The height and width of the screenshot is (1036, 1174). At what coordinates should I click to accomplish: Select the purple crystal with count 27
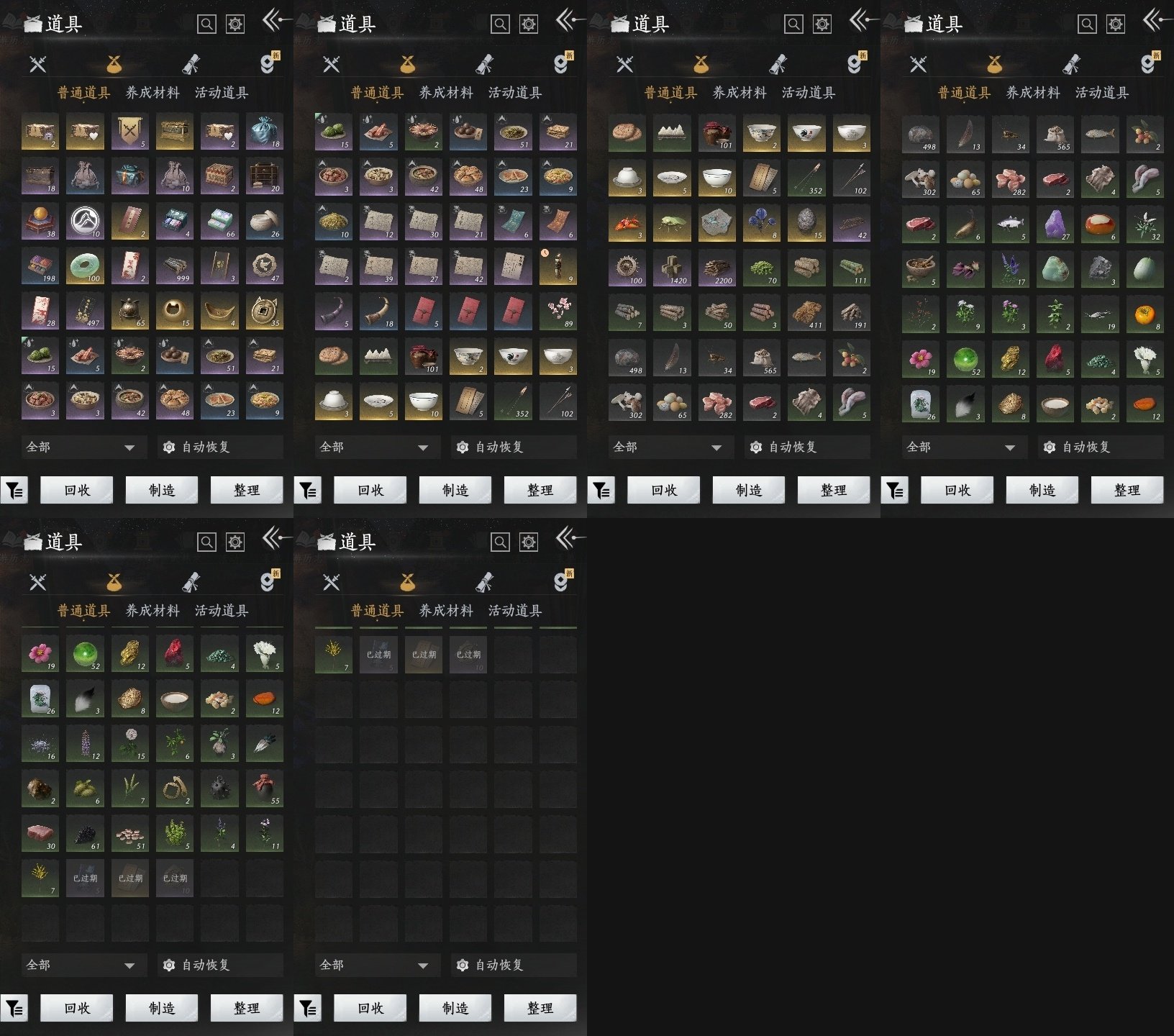click(x=1055, y=224)
